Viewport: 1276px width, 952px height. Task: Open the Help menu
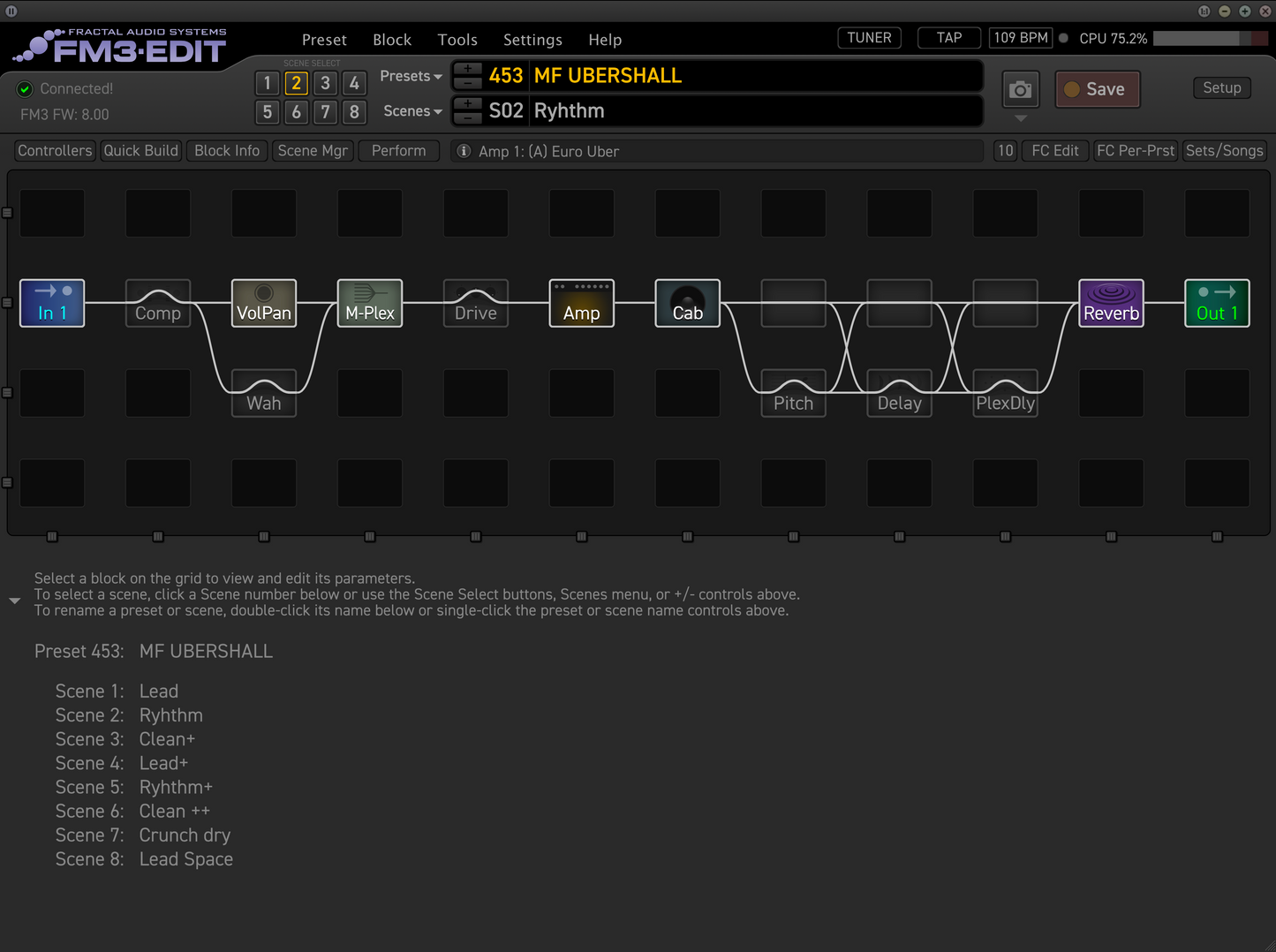click(x=605, y=40)
